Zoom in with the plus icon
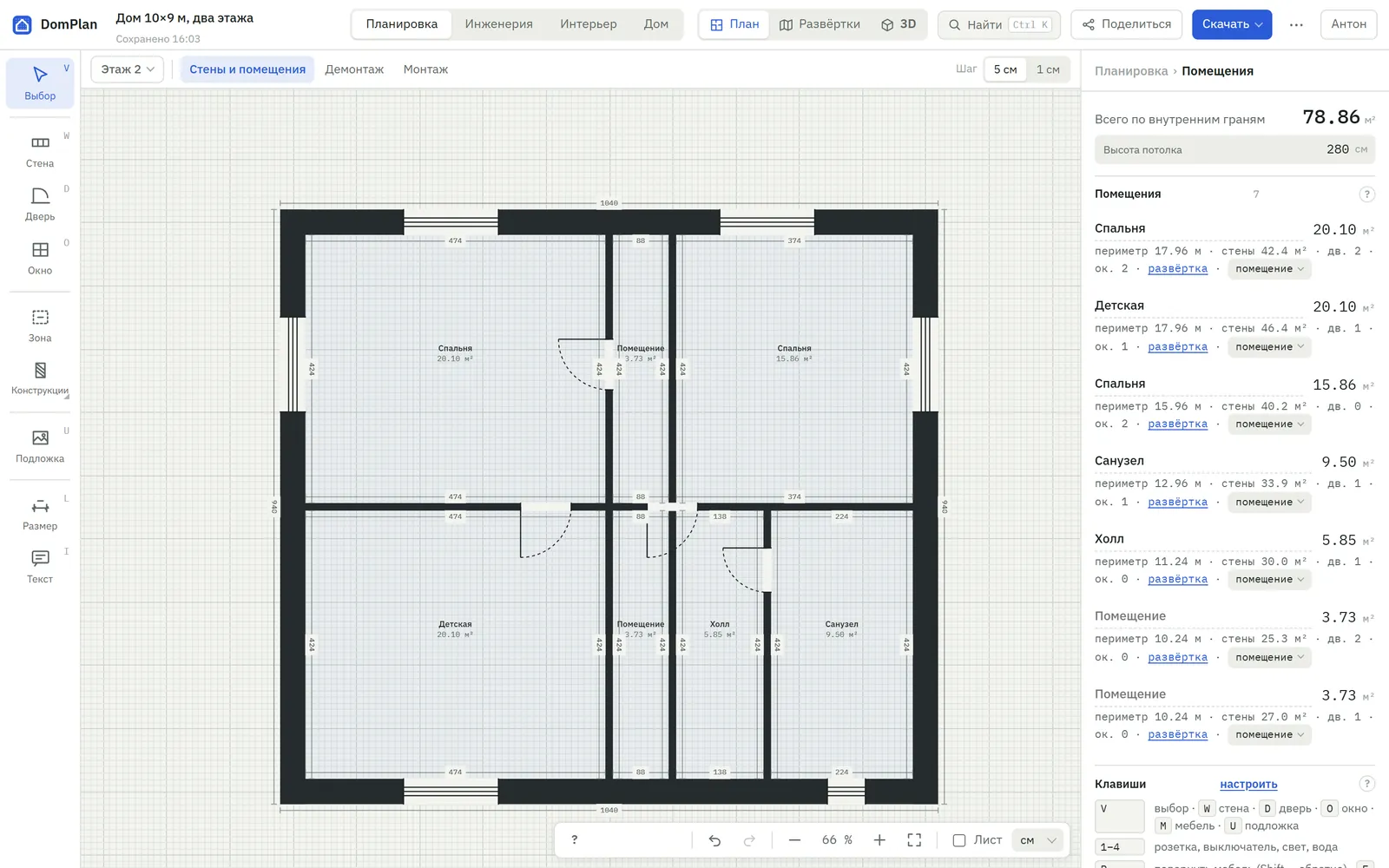The width and height of the screenshot is (1389, 868). click(x=879, y=840)
